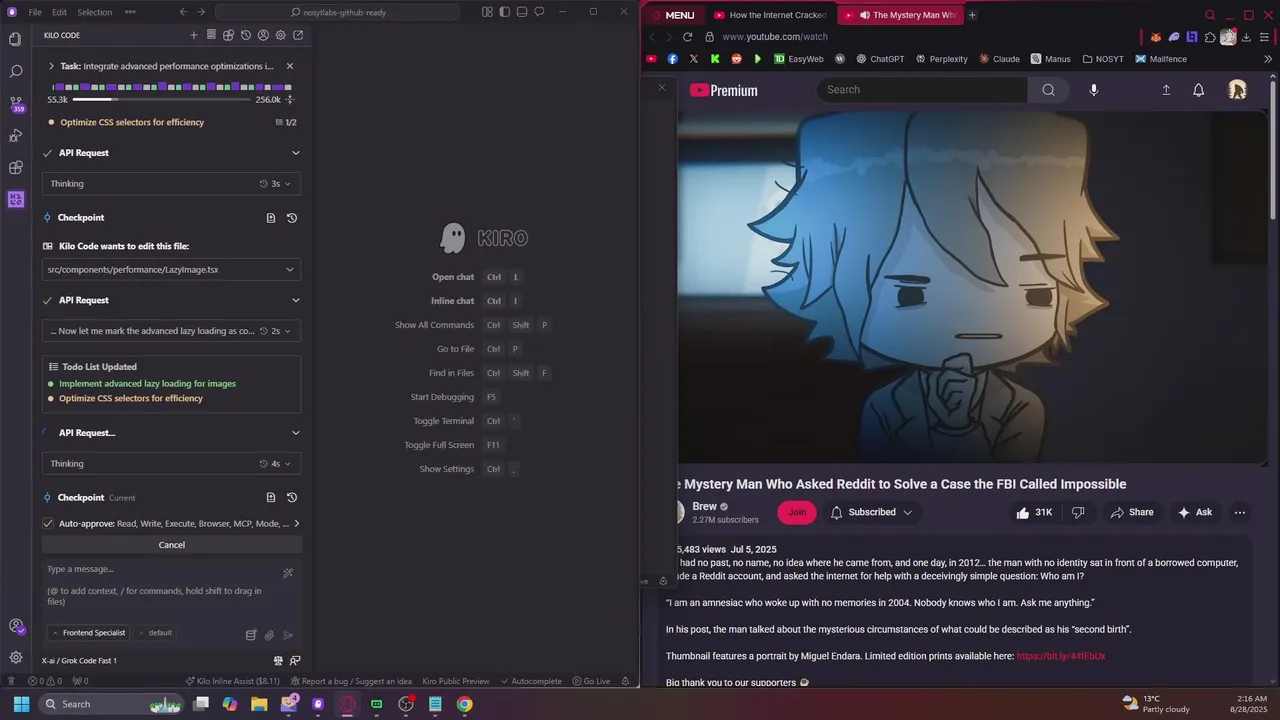Screen dimensions: 1280x720
Task: Toggle Autocomplete in the Kiro status bar
Action: [530, 681]
